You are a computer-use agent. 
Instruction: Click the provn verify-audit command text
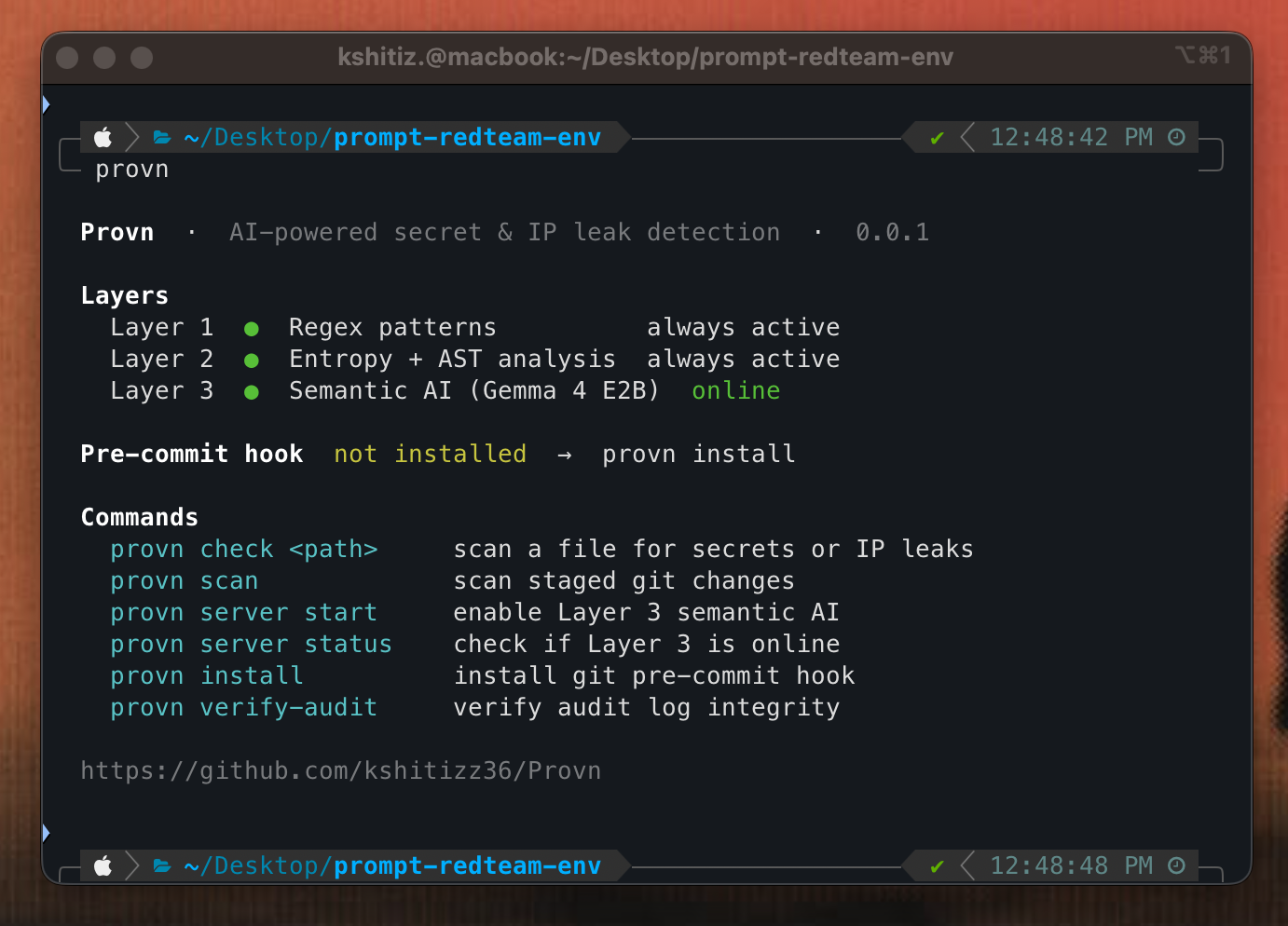[243, 707]
